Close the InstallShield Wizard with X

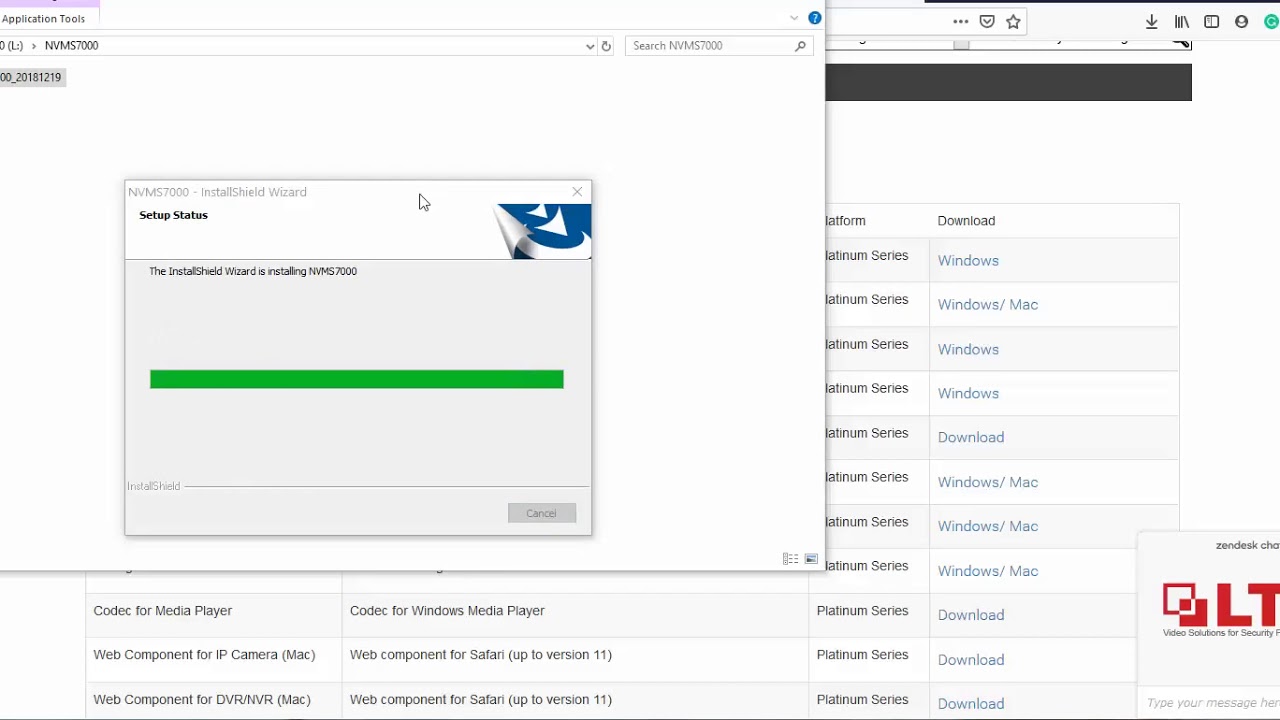click(x=577, y=191)
